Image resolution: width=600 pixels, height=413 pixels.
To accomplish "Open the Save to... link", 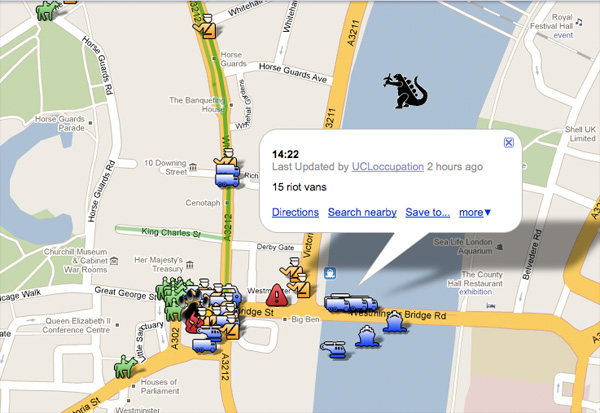I will tap(427, 212).
